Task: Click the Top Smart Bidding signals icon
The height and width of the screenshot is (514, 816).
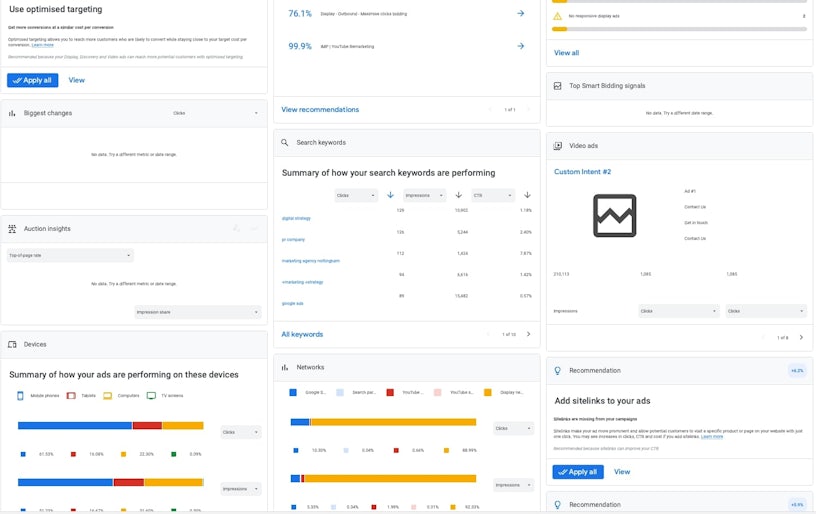Action: pyautogui.click(x=557, y=86)
